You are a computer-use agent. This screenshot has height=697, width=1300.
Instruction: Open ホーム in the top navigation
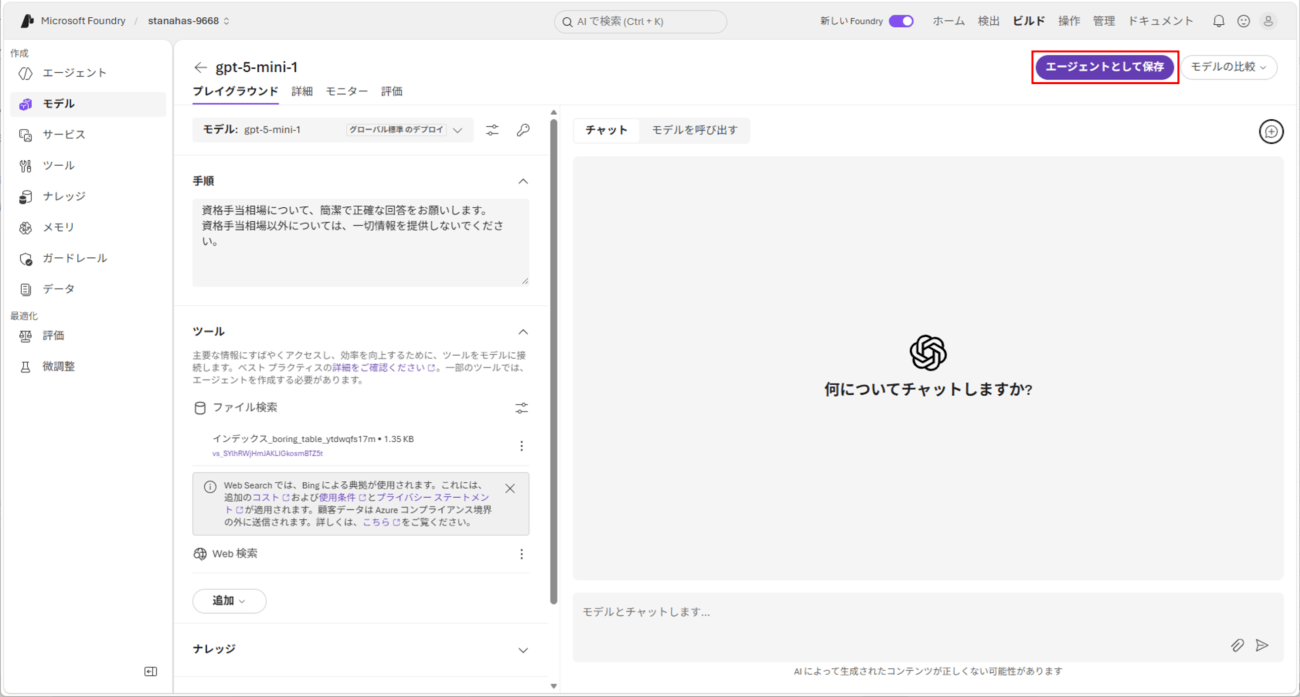click(949, 21)
